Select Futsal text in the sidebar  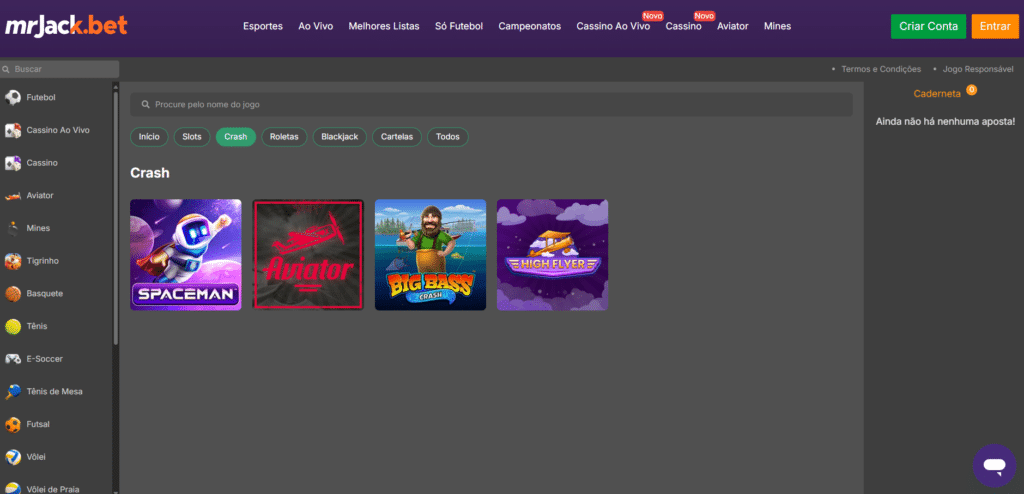[38, 424]
